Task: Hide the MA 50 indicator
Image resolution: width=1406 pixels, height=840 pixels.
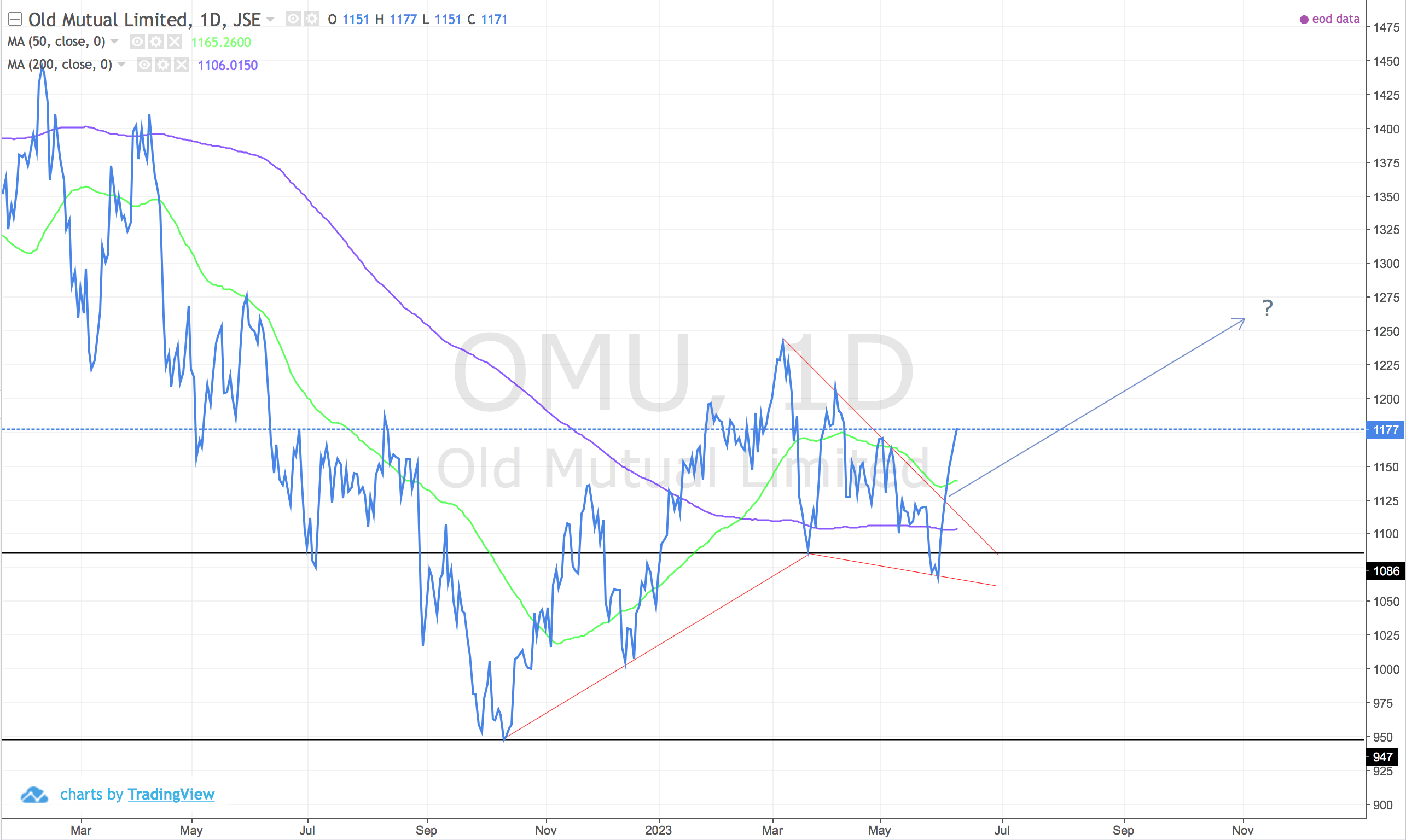Action: (137, 42)
